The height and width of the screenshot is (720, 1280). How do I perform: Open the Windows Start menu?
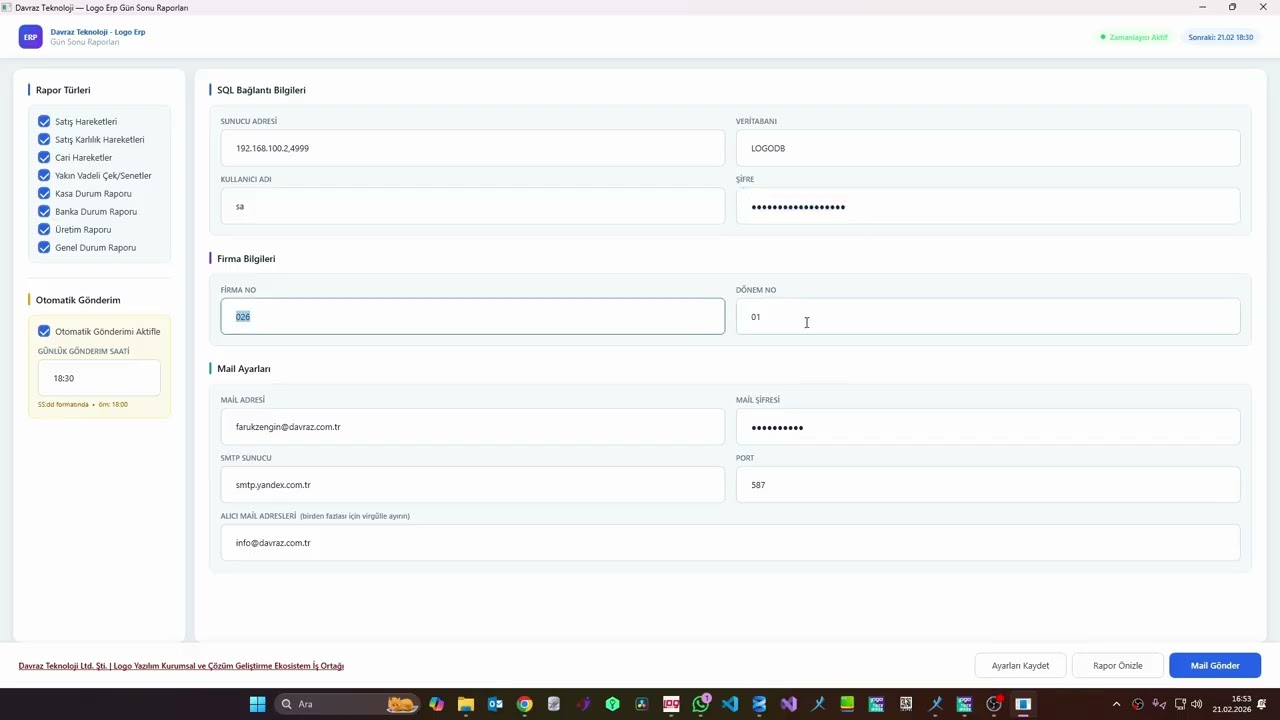(257, 704)
